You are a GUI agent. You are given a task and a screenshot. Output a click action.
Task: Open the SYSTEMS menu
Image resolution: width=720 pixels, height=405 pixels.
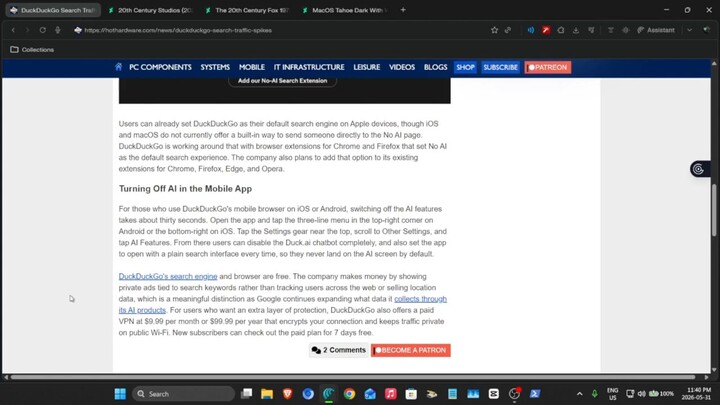215,67
